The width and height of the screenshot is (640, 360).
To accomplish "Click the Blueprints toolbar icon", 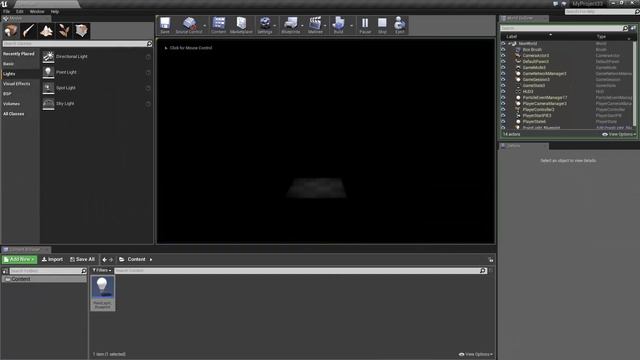I will coord(290,25).
